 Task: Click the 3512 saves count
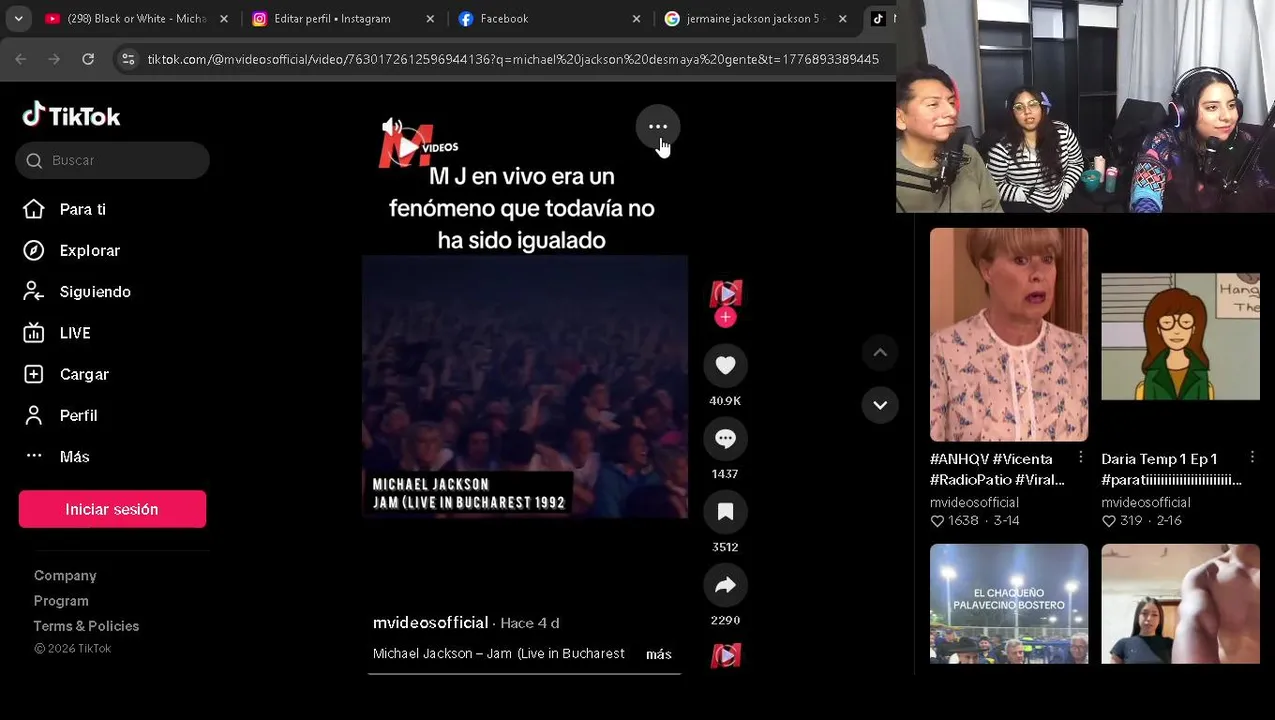[x=725, y=547]
